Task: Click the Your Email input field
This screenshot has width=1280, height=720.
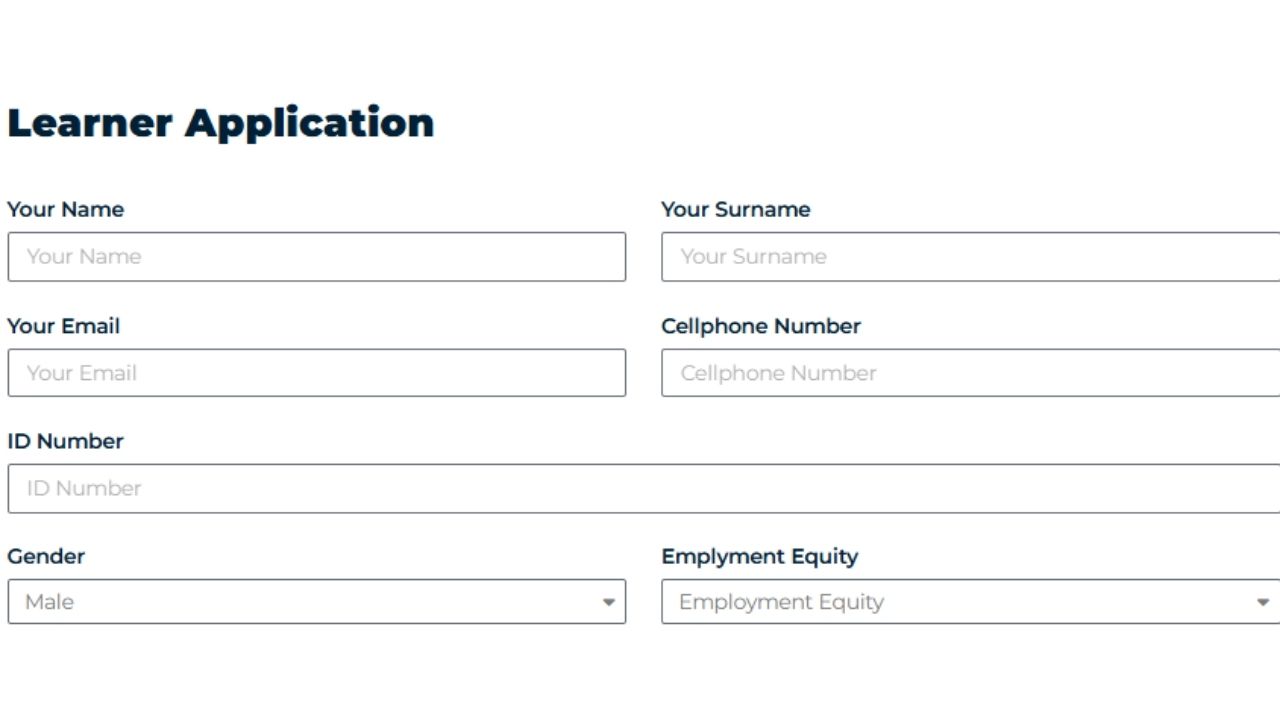Action: tap(317, 372)
